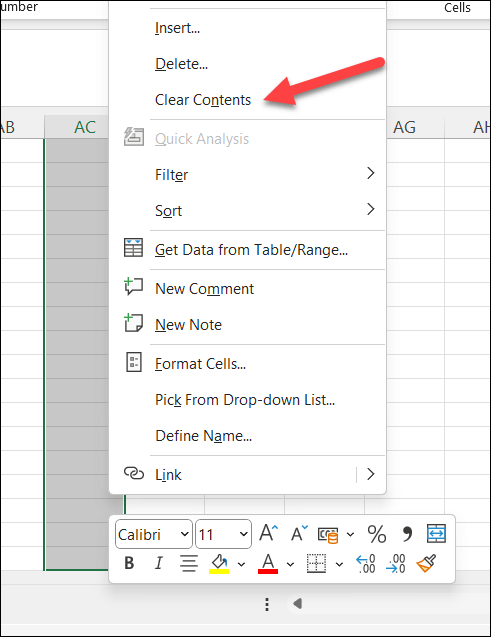Click the Decrease Decimal icon
The height and width of the screenshot is (637, 491).
(396, 564)
